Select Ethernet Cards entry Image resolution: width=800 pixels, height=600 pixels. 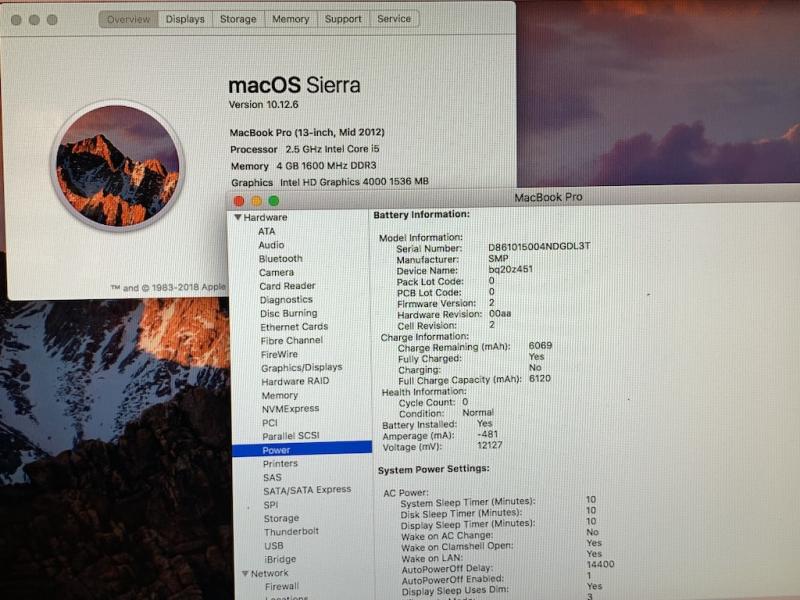pyautogui.click(x=294, y=327)
